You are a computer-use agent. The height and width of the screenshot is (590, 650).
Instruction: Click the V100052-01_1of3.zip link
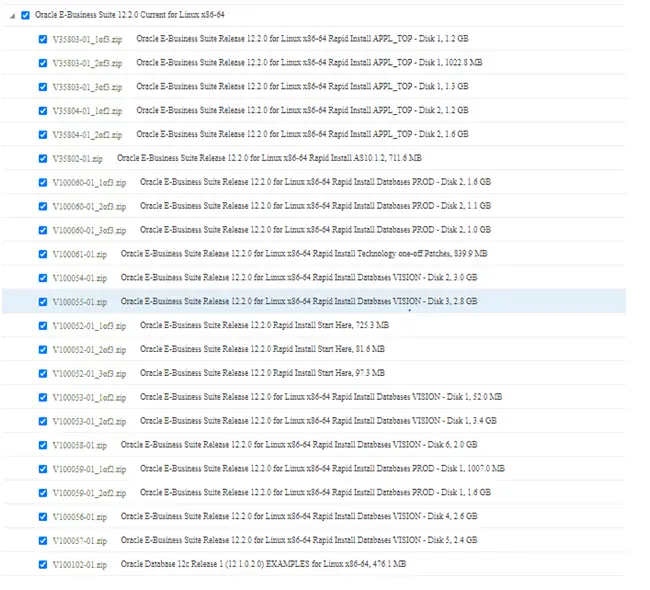point(89,326)
